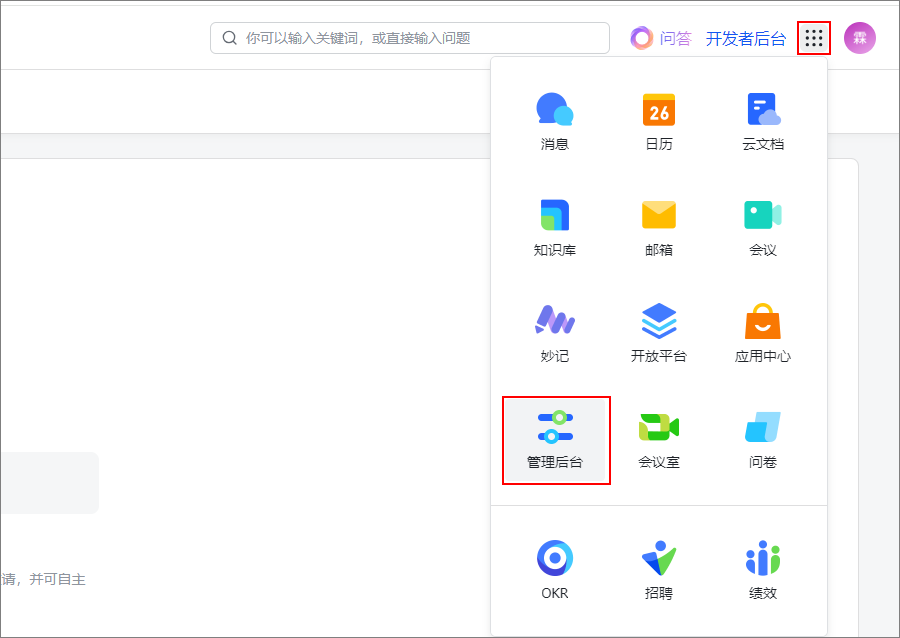Focus the keyword search input field
The width and height of the screenshot is (900, 638).
point(410,38)
